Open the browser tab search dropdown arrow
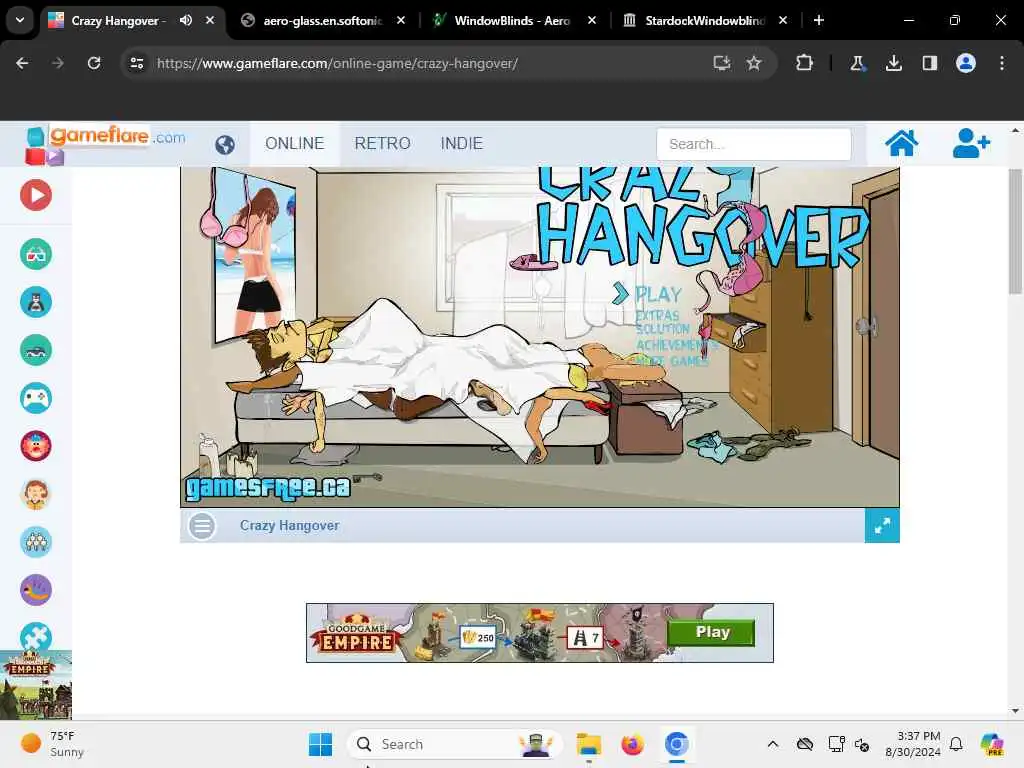This screenshot has width=1024, height=768. [x=20, y=20]
